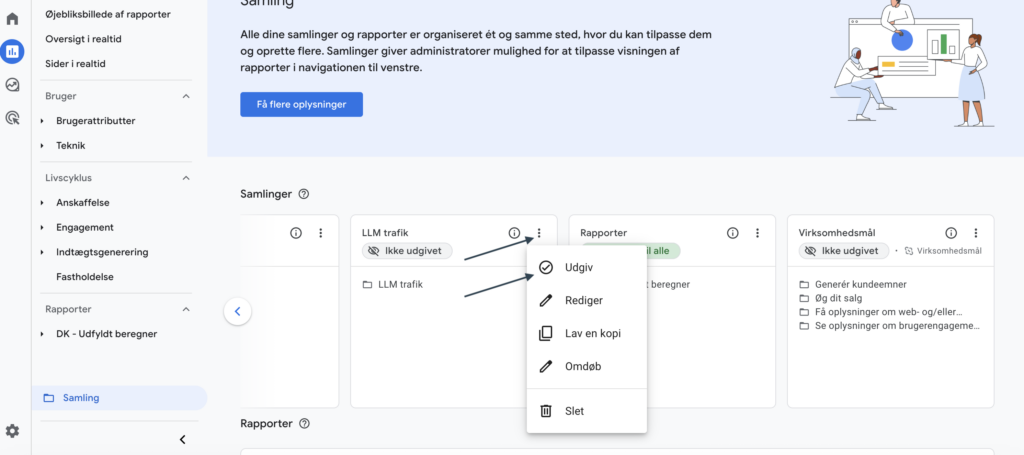Collapse the Livscyklus section
This screenshot has width=1024, height=455.
click(186, 178)
